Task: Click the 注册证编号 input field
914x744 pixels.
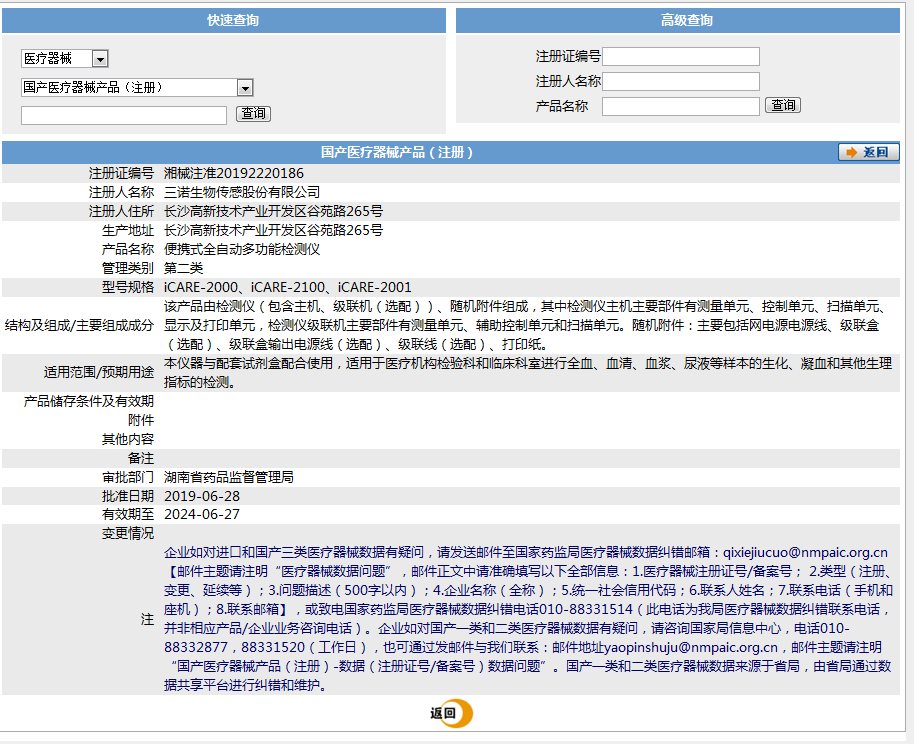Action: [681, 57]
